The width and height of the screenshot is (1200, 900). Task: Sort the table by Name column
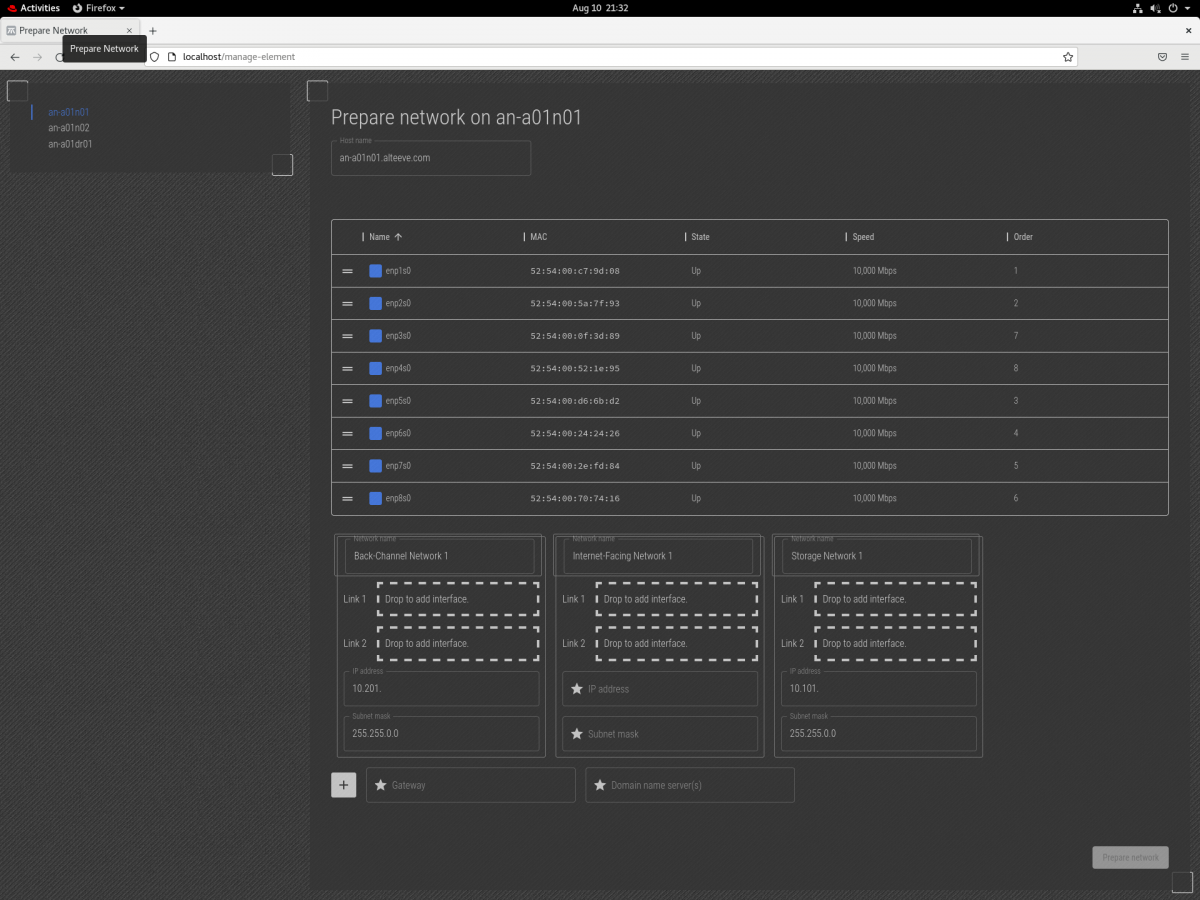(380, 237)
